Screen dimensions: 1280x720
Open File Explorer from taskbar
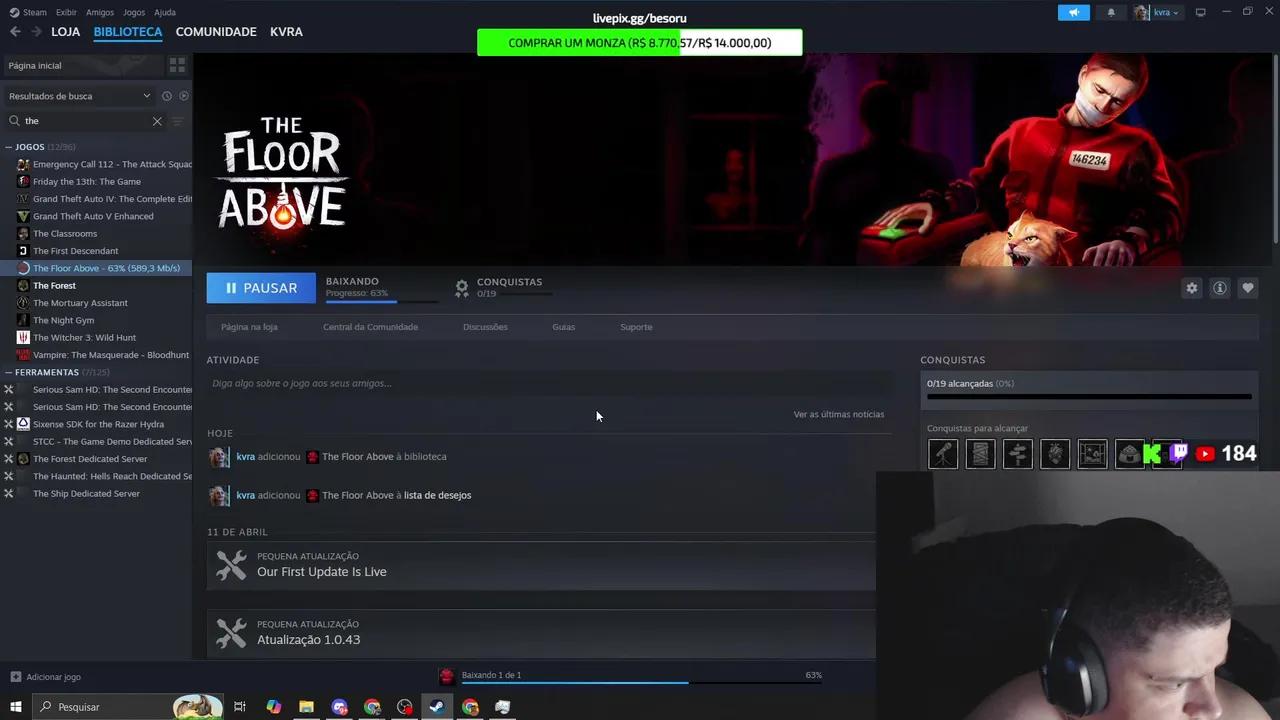coord(306,707)
